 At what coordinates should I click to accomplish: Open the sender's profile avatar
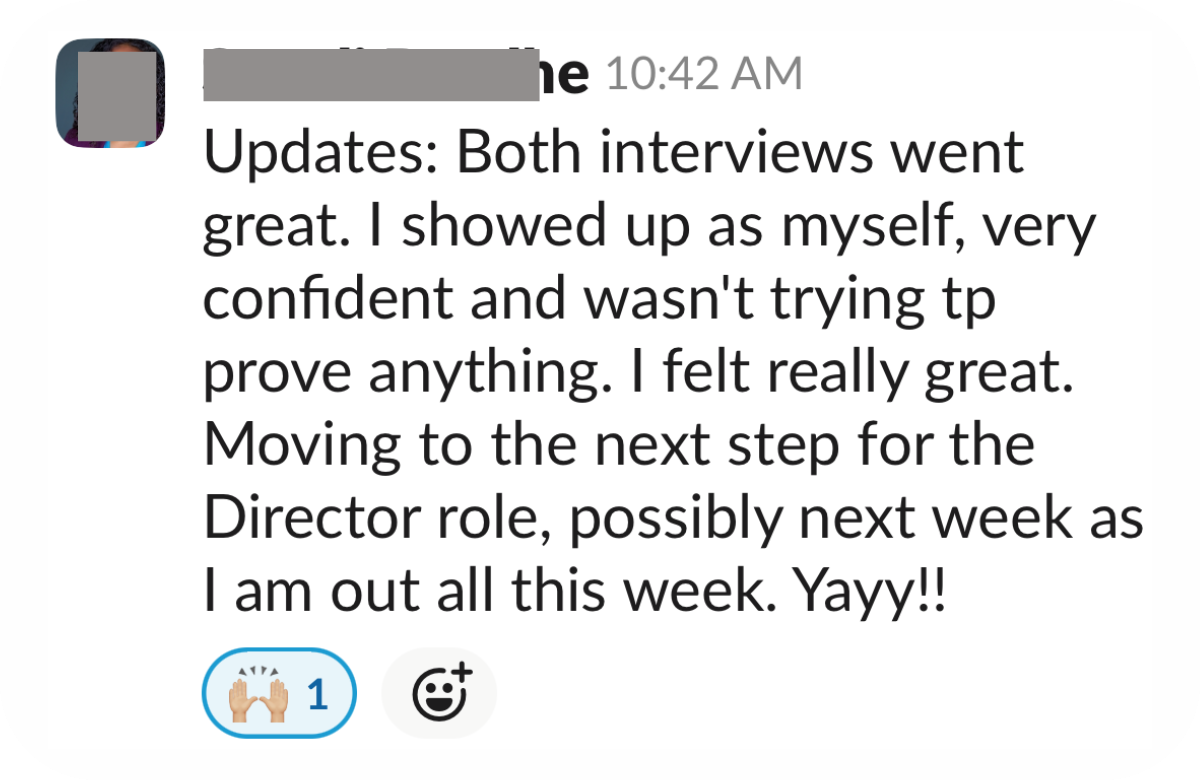pyautogui.click(x=110, y=94)
